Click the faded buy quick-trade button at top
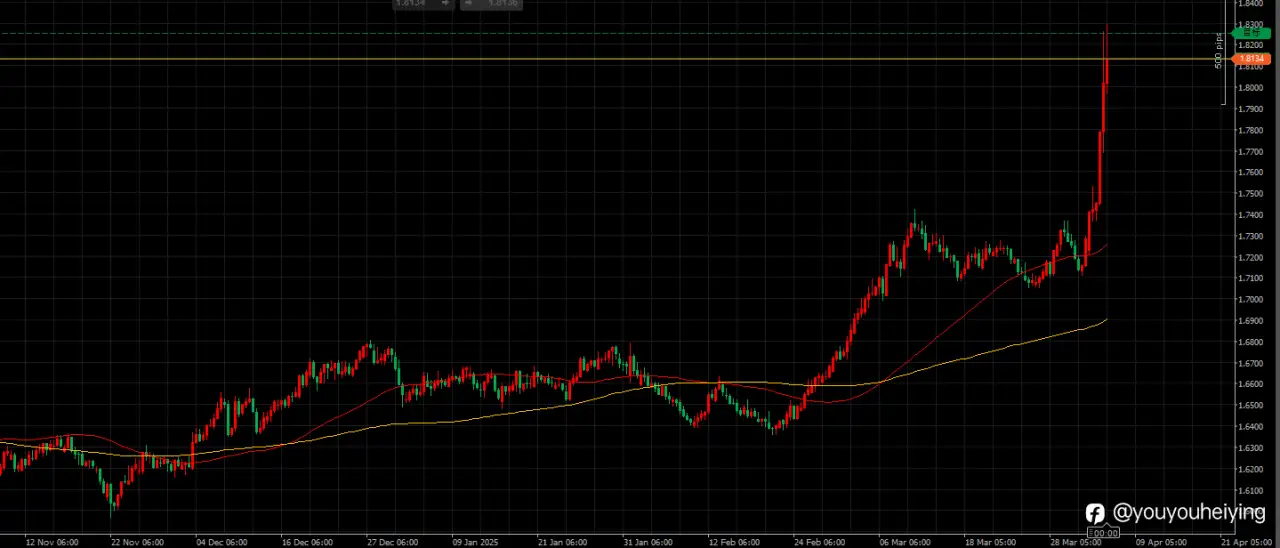 tap(491, 4)
